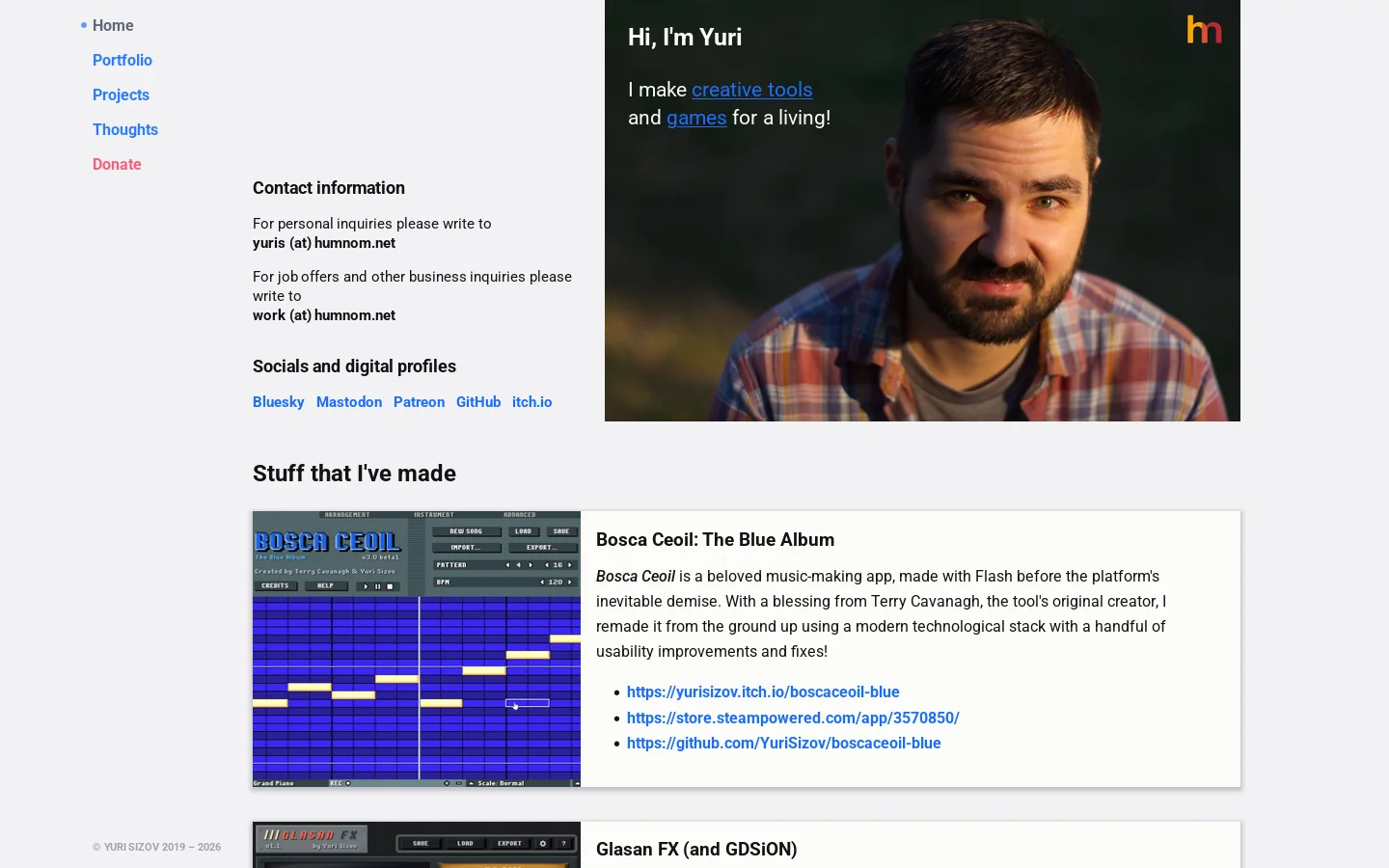Open the github.com/YuriSizov/boscaceoil-blue link
Screen dimensions: 1389x868
click(784, 743)
